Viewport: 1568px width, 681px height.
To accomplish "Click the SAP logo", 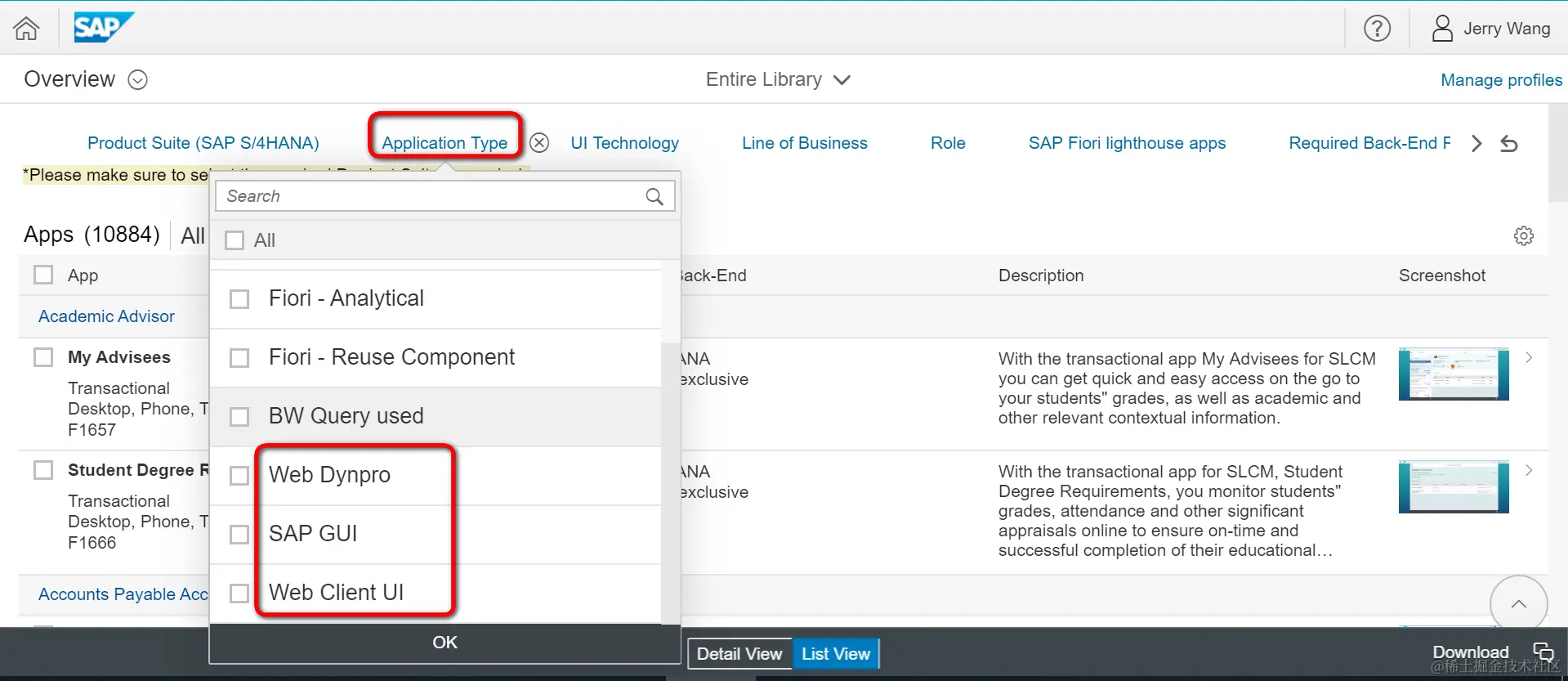I will tap(104, 28).
